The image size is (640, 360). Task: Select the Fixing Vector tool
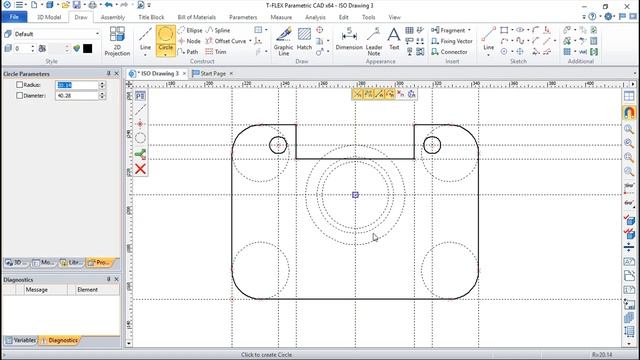point(452,41)
